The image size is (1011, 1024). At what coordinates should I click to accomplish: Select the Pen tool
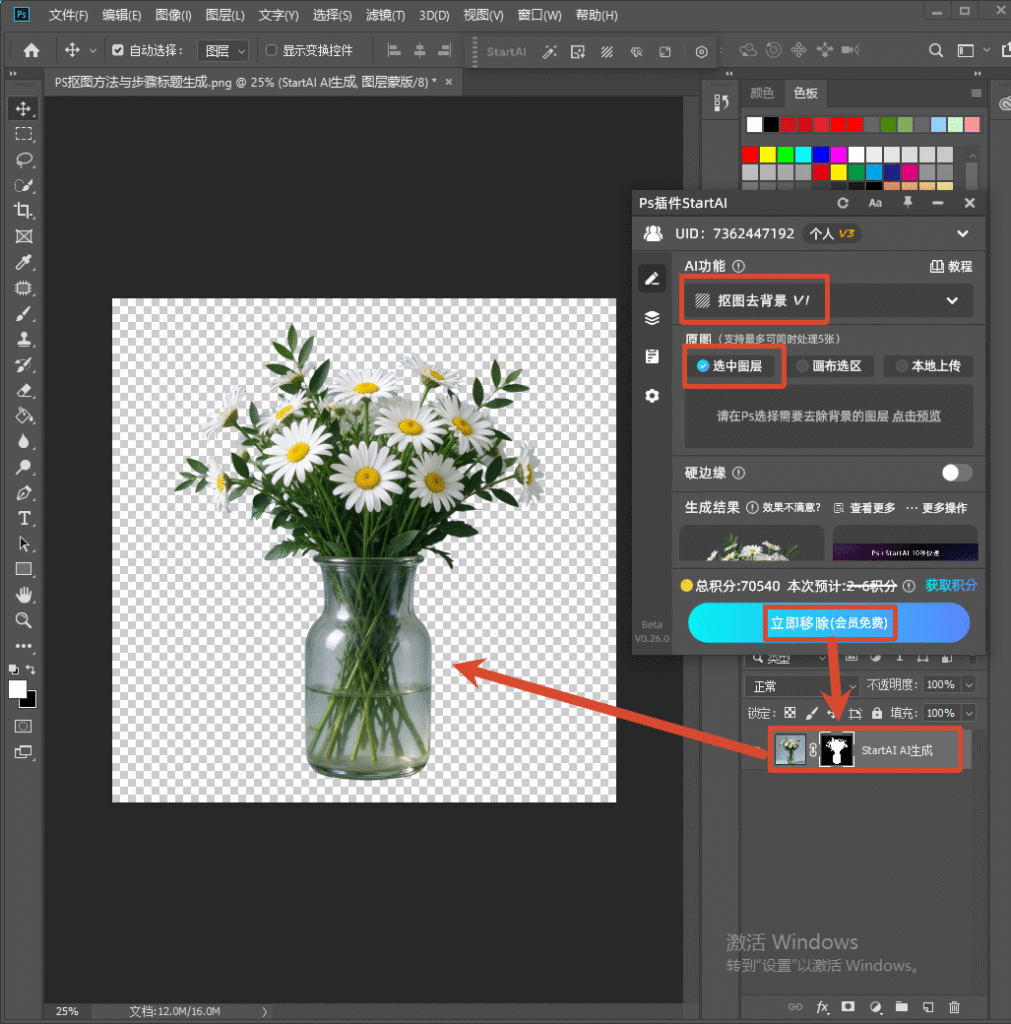(x=24, y=493)
